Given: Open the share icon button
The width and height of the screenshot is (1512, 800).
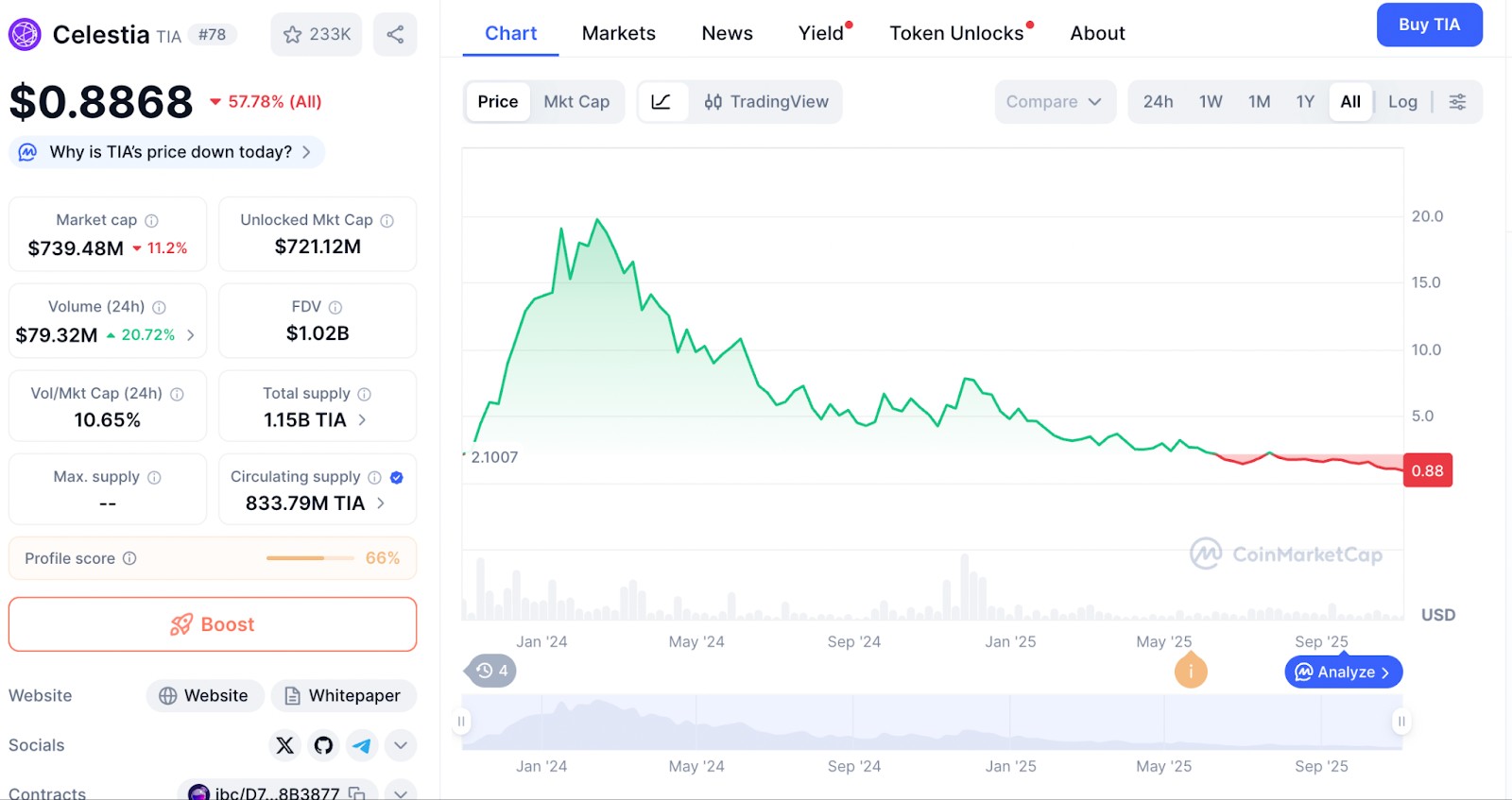Looking at the screenshot, I should click(395, 35).
